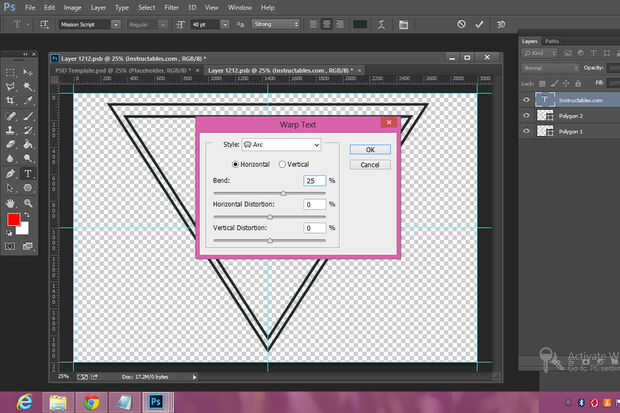Click the commit checkmark in options bar

tap(478, 22)
